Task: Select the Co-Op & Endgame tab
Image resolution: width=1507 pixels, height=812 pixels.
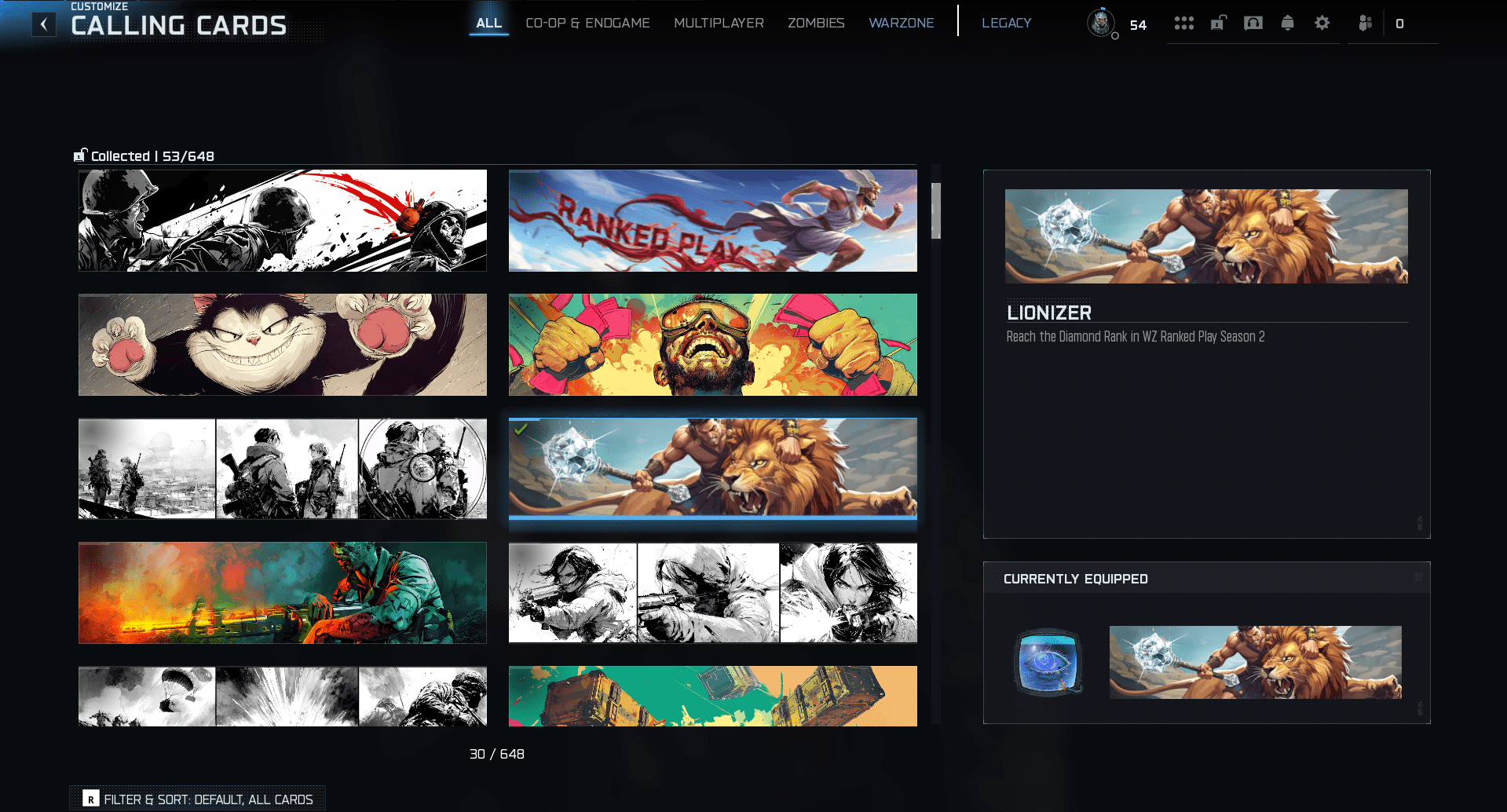Action: (587, 24)
